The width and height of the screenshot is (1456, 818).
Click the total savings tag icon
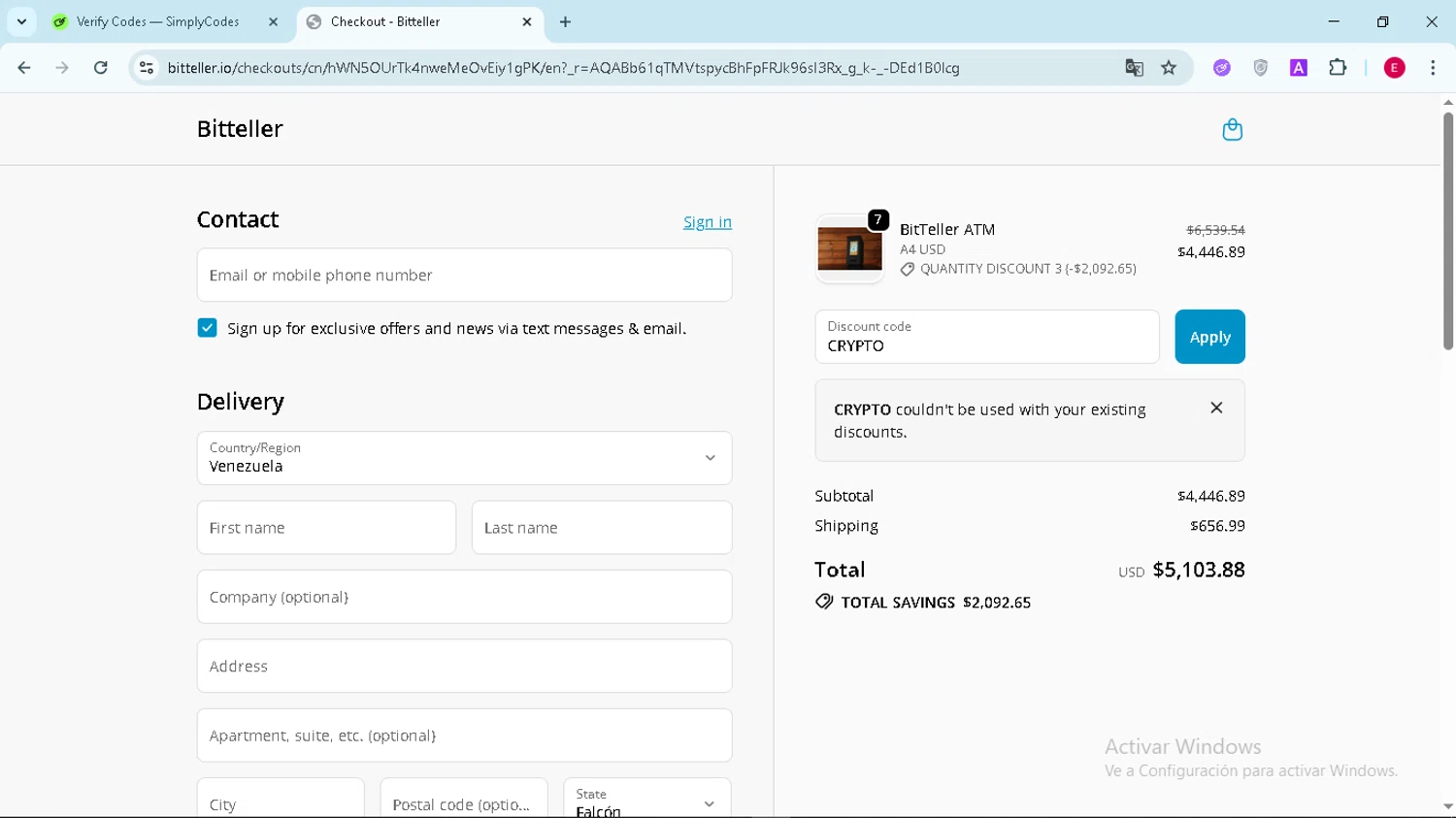point(824,602)
